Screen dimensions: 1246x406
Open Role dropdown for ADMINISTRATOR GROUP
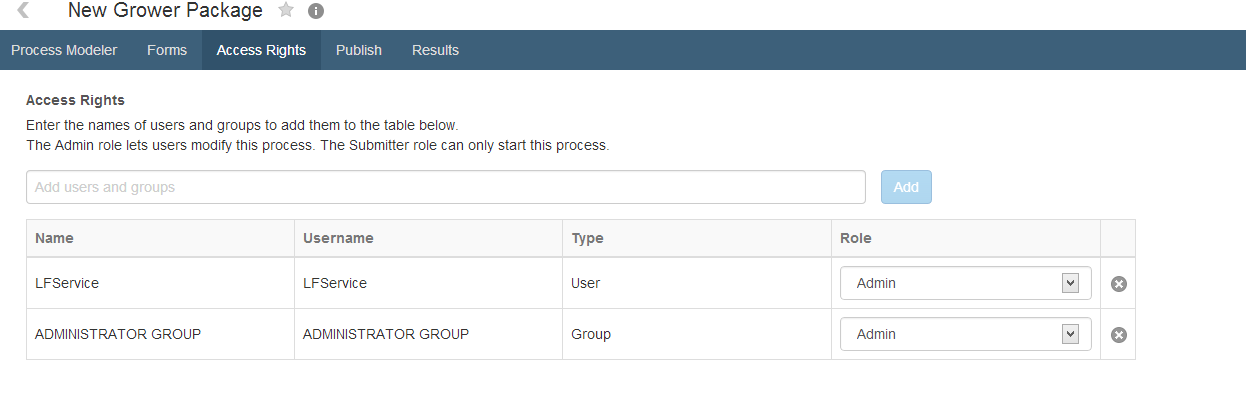pos(965,334)
